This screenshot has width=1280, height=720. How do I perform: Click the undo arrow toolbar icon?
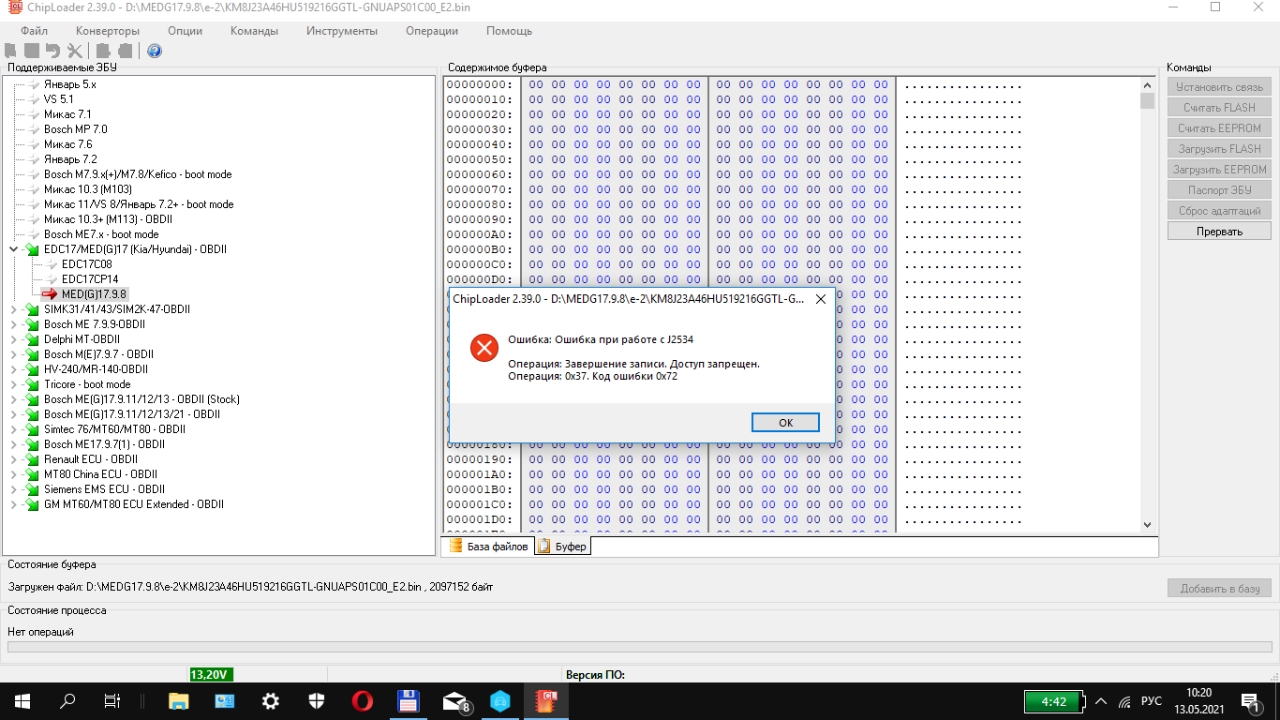tap(53, 51)
